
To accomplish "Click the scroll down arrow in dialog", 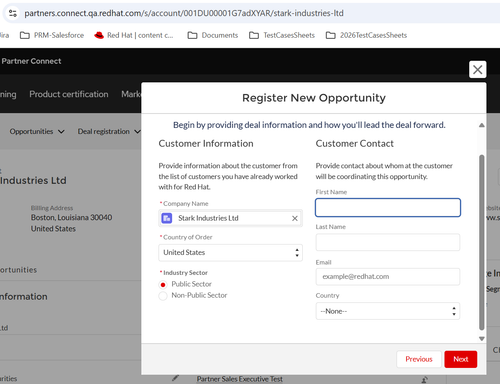I will pos(481,339).
